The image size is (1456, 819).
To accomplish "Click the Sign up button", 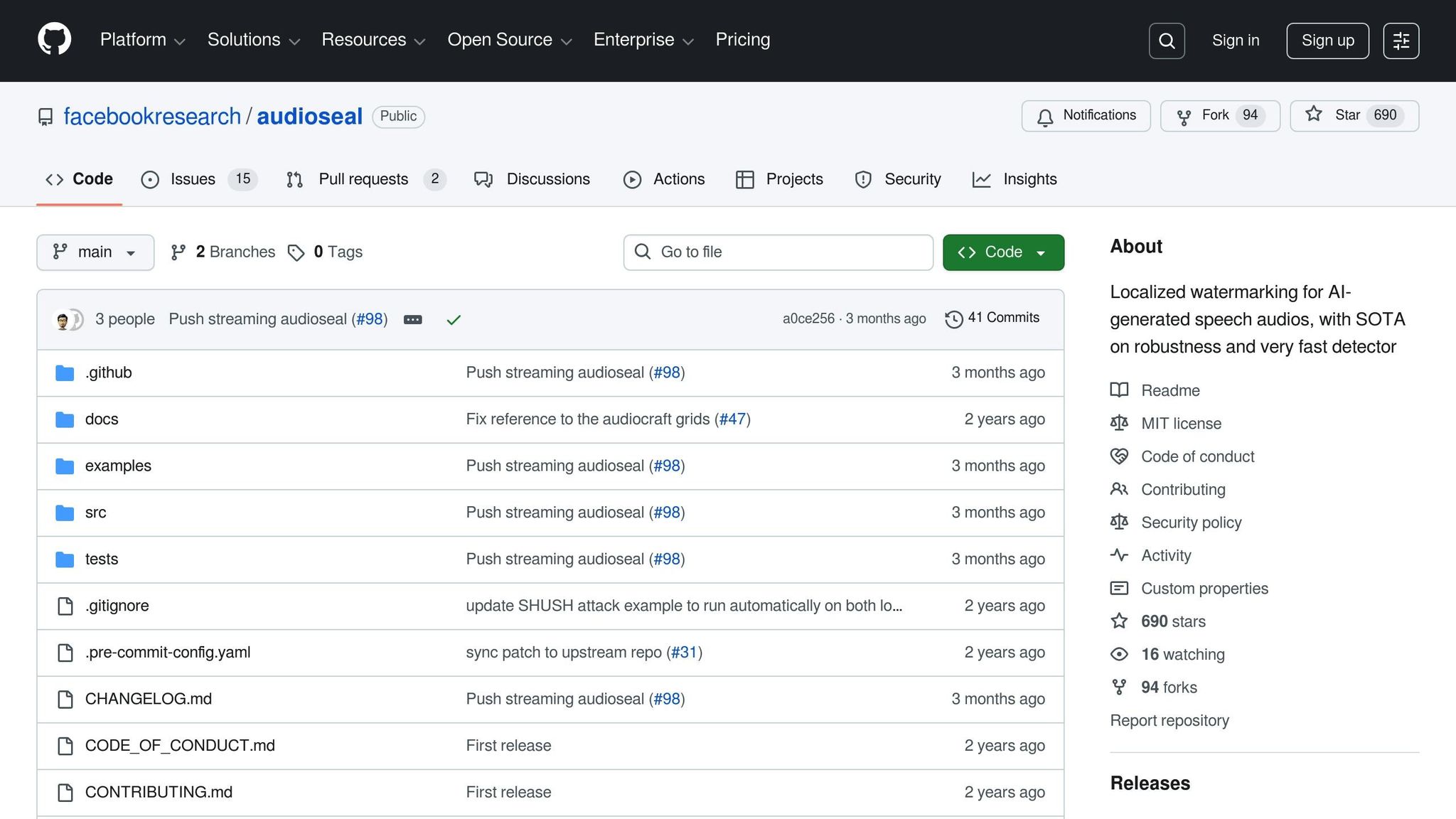I will tap(1327, 41).
